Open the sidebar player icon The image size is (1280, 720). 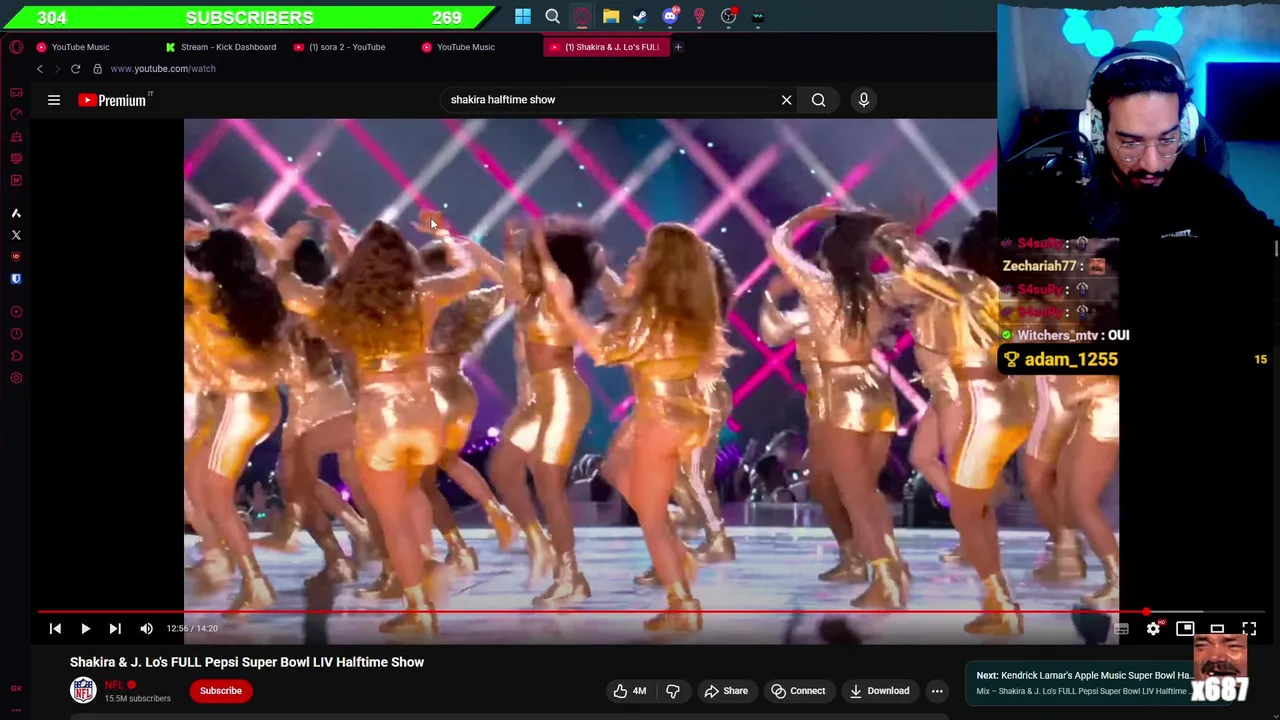(16, 312)
